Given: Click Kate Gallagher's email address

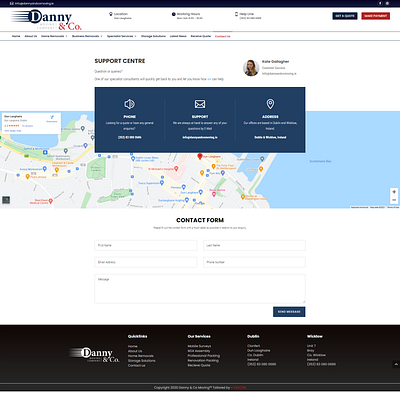Looking at the screenshot, I should [x=279, y=74].
